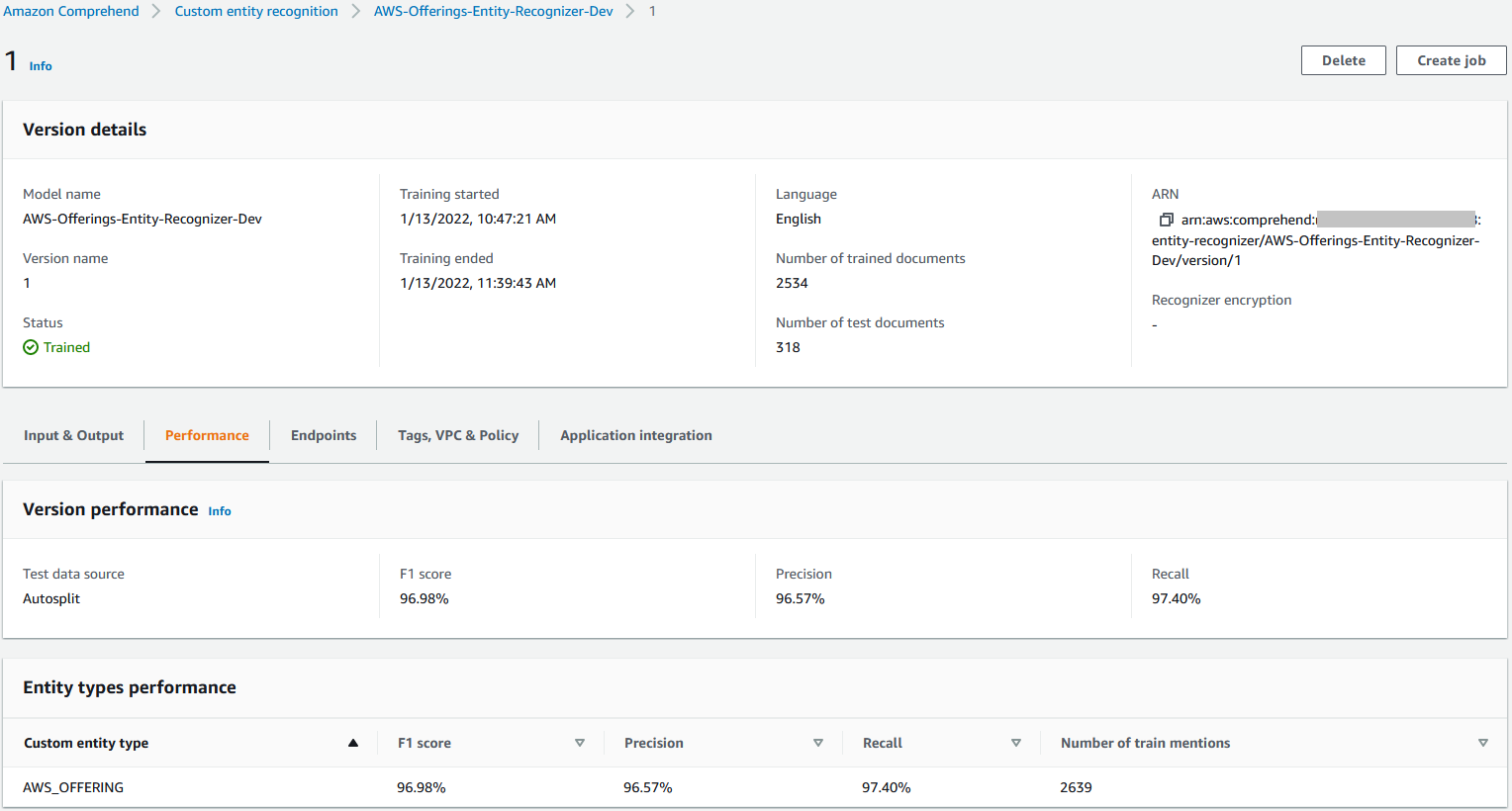
Task: Click the Trained status text
Action: 66,347
